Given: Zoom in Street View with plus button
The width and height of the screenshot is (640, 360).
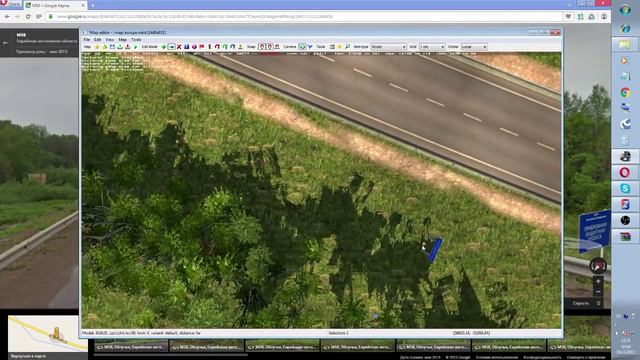Looking at the screenshot, I should pos(598,281).
